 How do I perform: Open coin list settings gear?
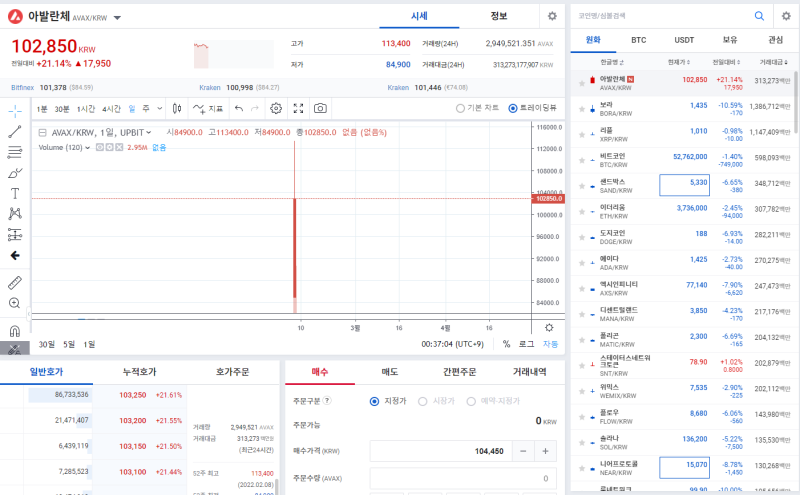point(786,16)
